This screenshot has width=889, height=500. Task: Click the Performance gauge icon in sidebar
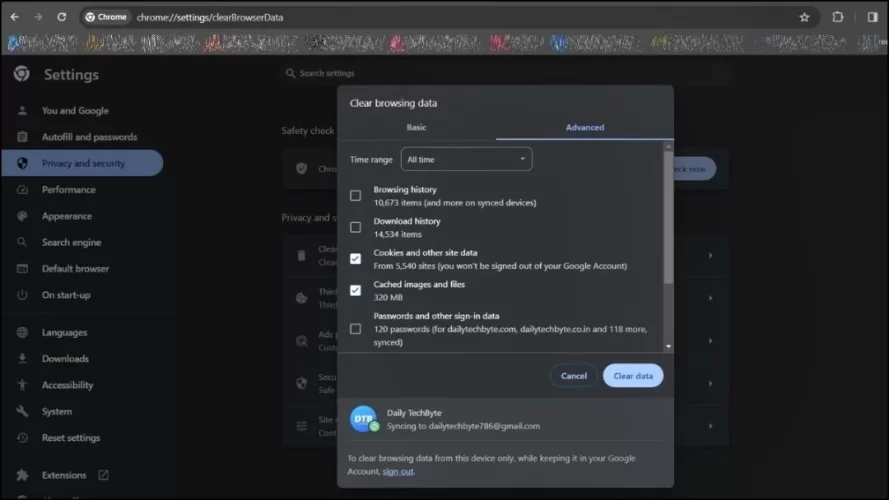[22, 189]
